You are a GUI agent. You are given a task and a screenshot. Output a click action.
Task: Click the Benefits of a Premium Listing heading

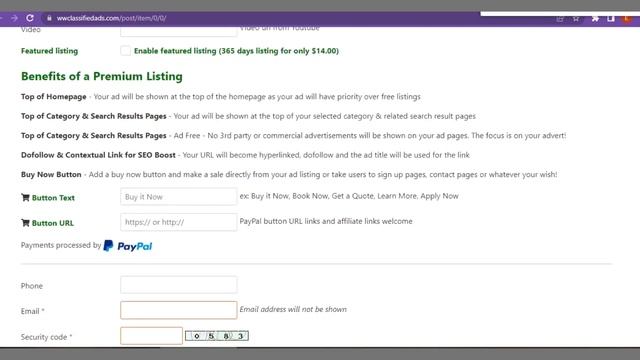(102, 76)
